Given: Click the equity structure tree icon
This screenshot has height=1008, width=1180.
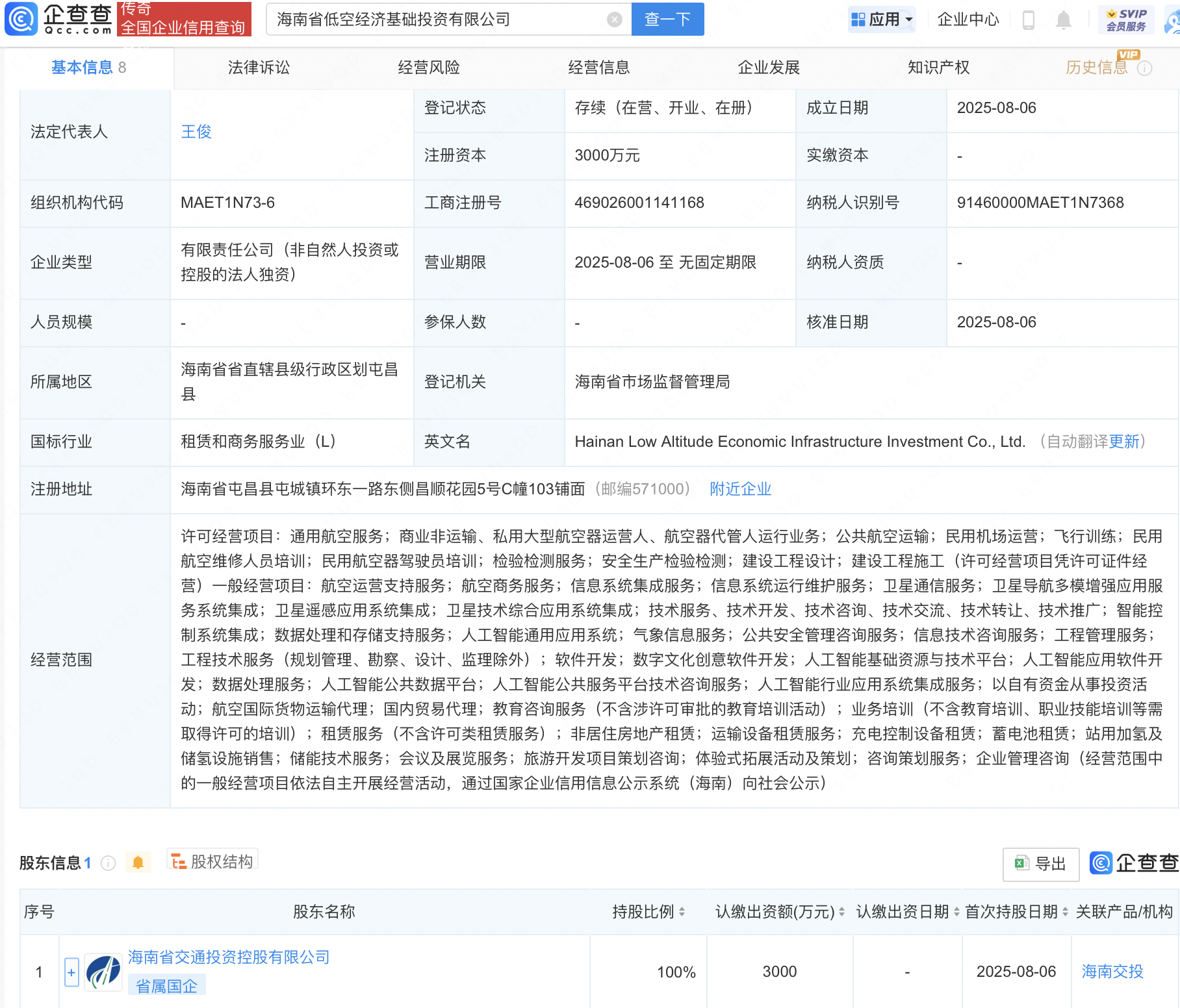Looking at the screenshot, I should 179,861.
